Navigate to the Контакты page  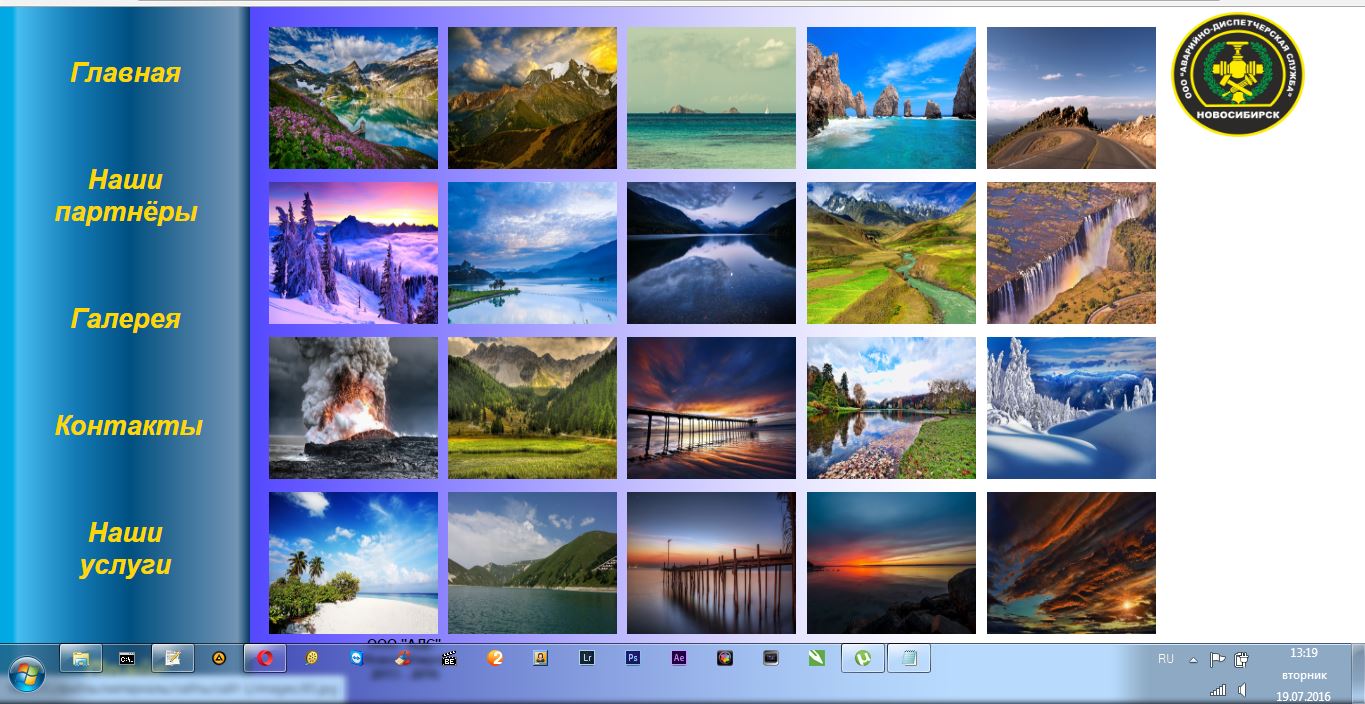coord(129,425)
